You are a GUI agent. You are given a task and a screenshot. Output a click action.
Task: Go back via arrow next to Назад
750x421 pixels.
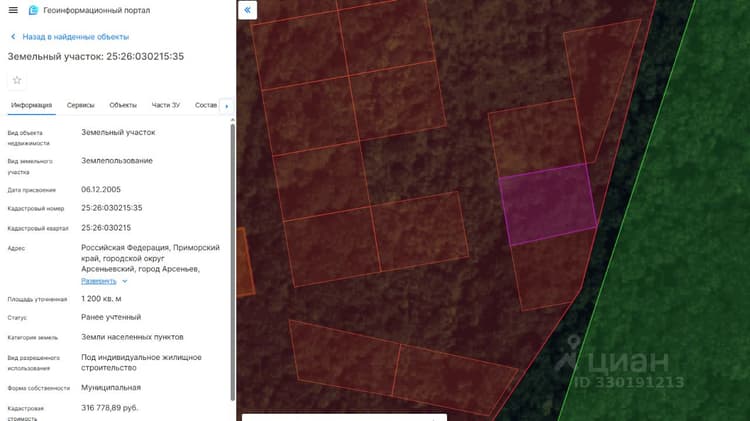[x=13, y=36]
